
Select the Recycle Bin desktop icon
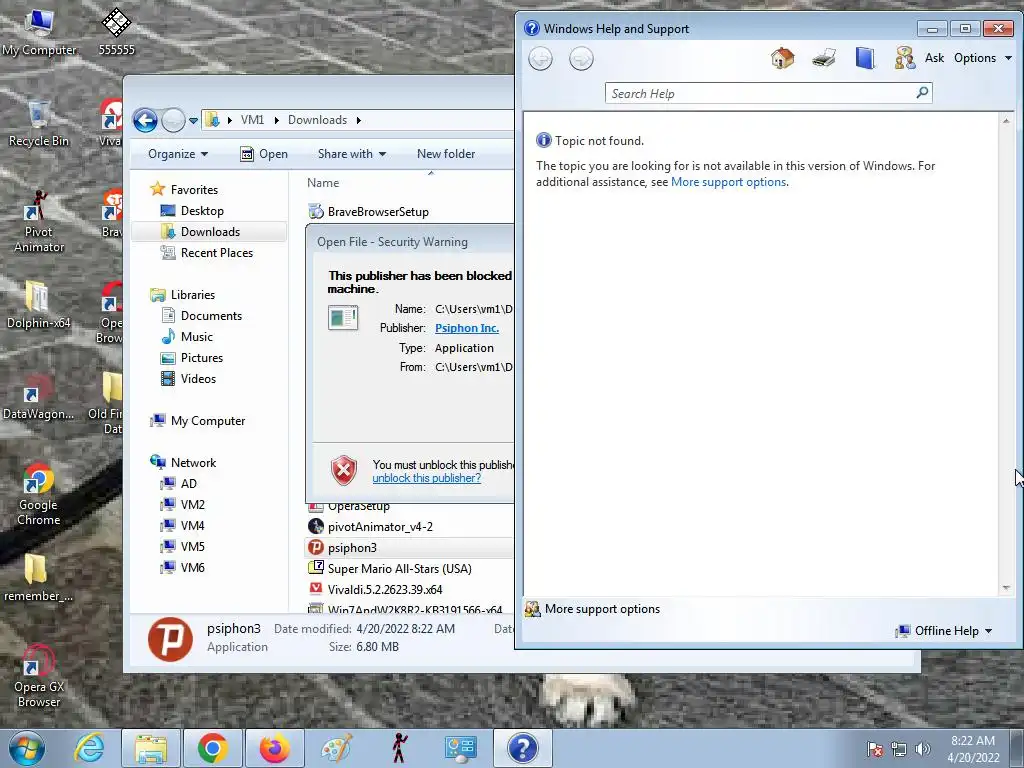tap(39, 123)
